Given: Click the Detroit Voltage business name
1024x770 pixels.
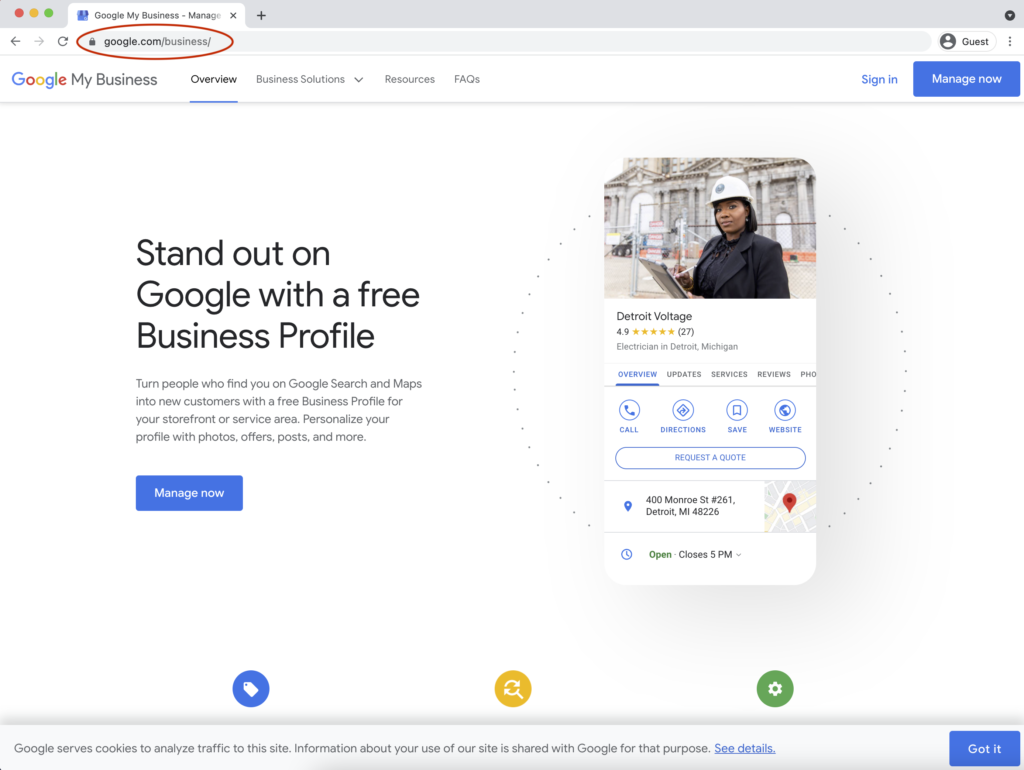Looking at the screenshot, I should (x=654, y=316).
